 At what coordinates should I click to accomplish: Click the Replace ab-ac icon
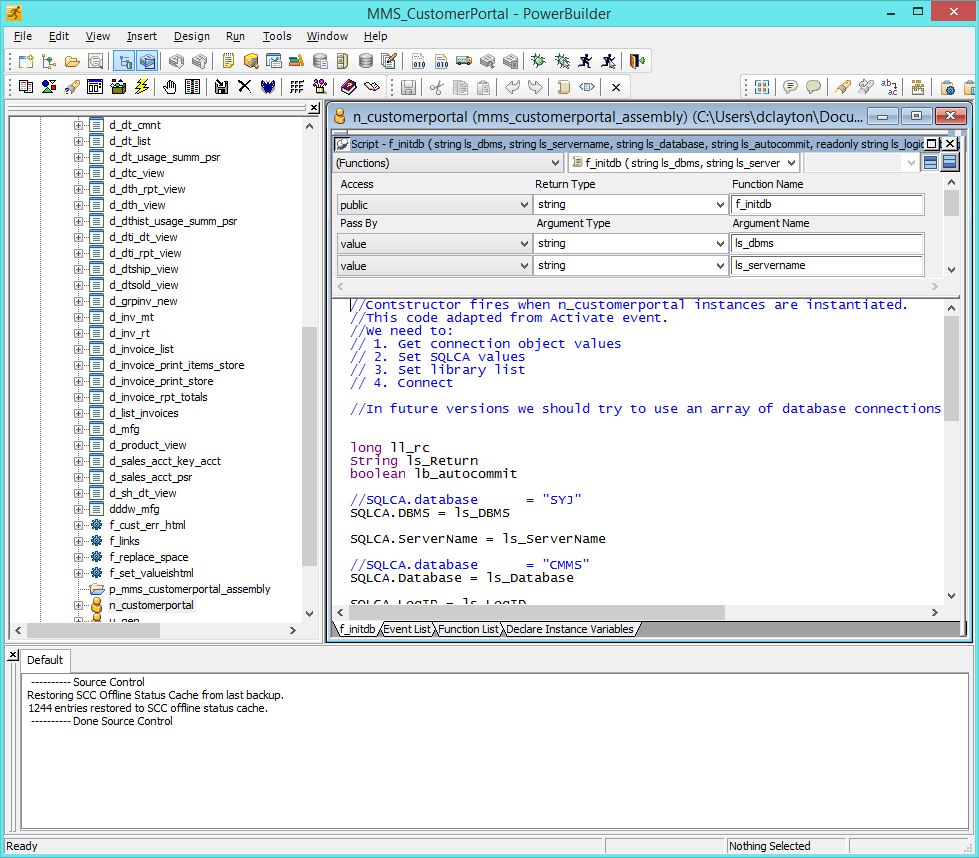[889, 87]
